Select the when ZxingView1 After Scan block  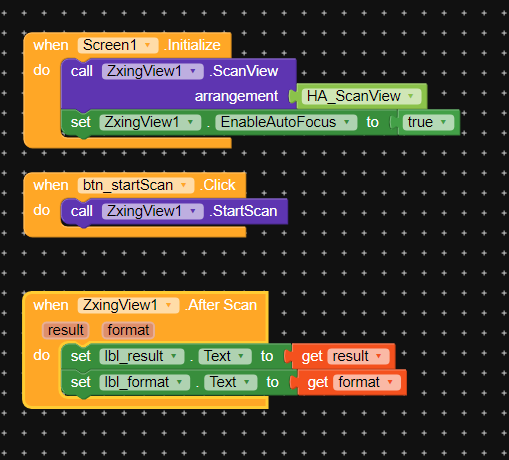click(x=146, y=305)
